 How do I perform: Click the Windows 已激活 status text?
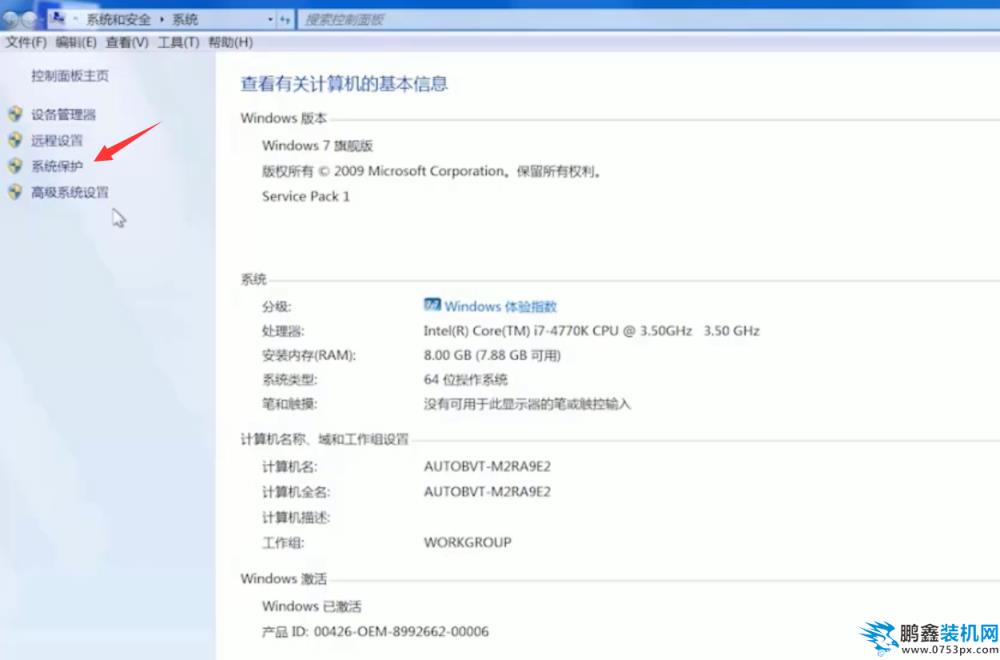[x=312, y=606]
